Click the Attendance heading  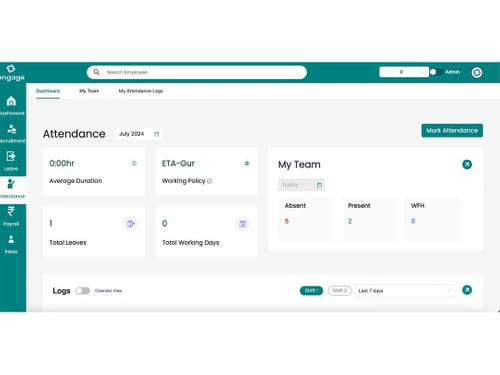(x=74, y=134)
